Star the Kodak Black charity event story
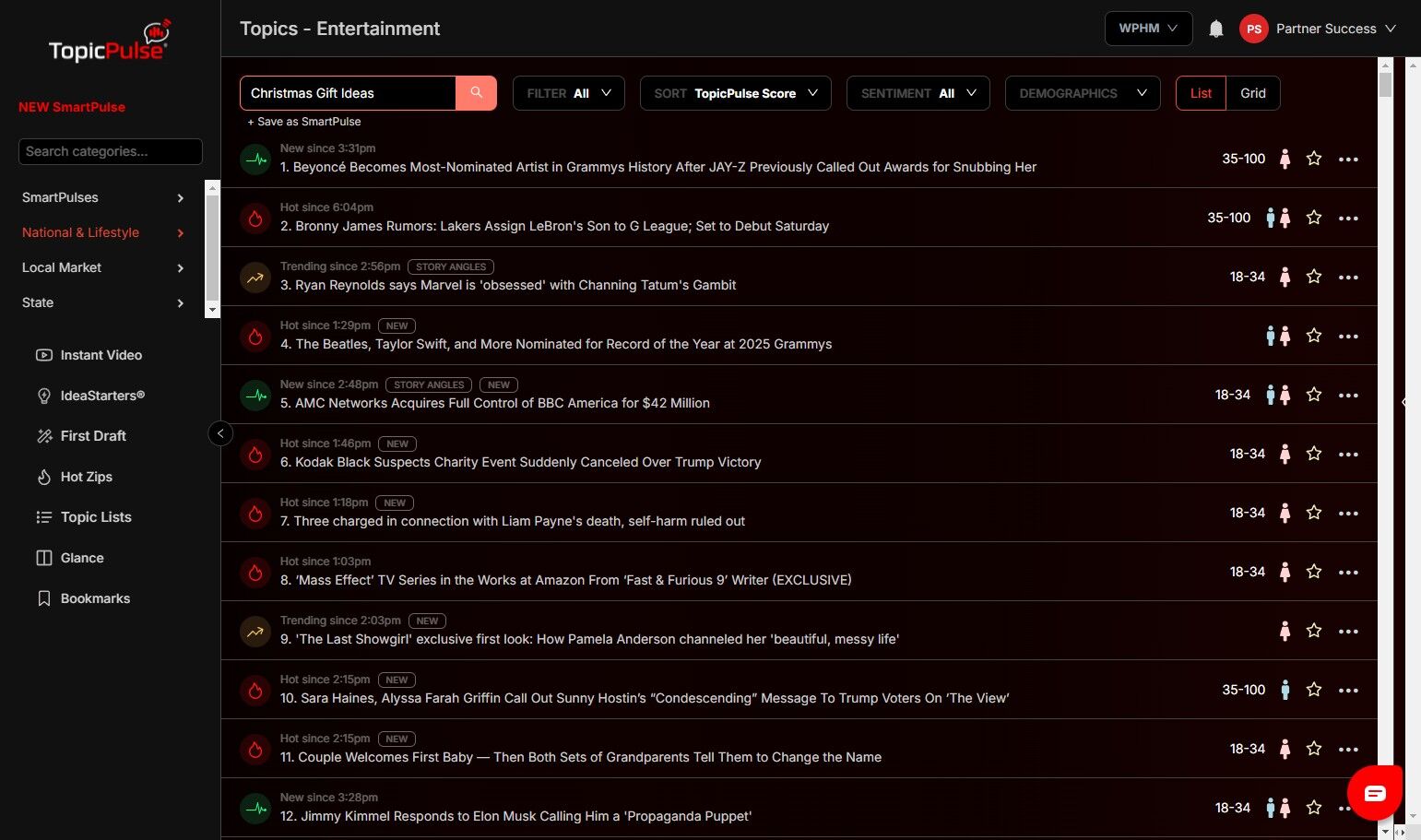 click(1314, 454)
